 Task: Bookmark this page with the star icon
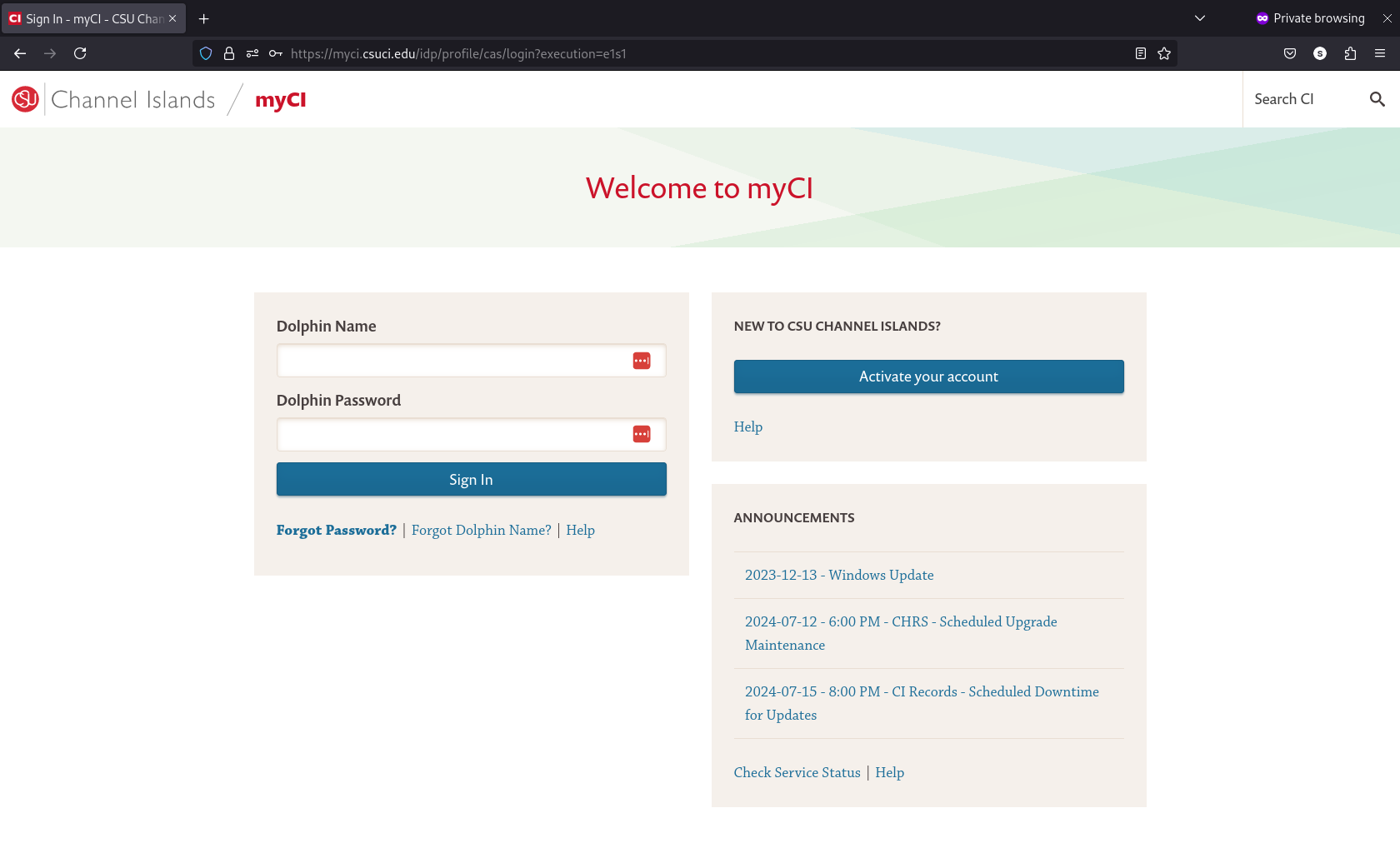1164,53
